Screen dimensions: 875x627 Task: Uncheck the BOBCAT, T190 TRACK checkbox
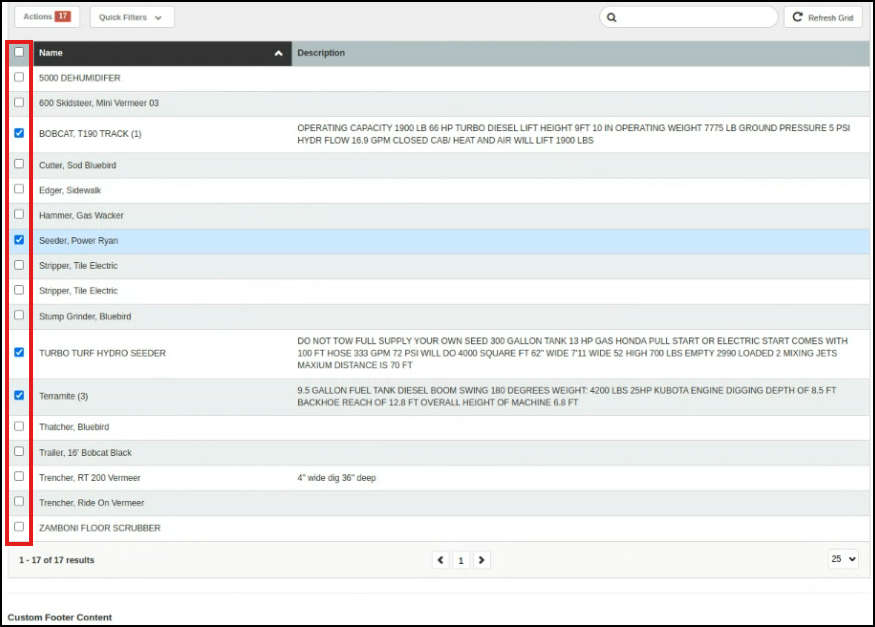pos(19,133)
